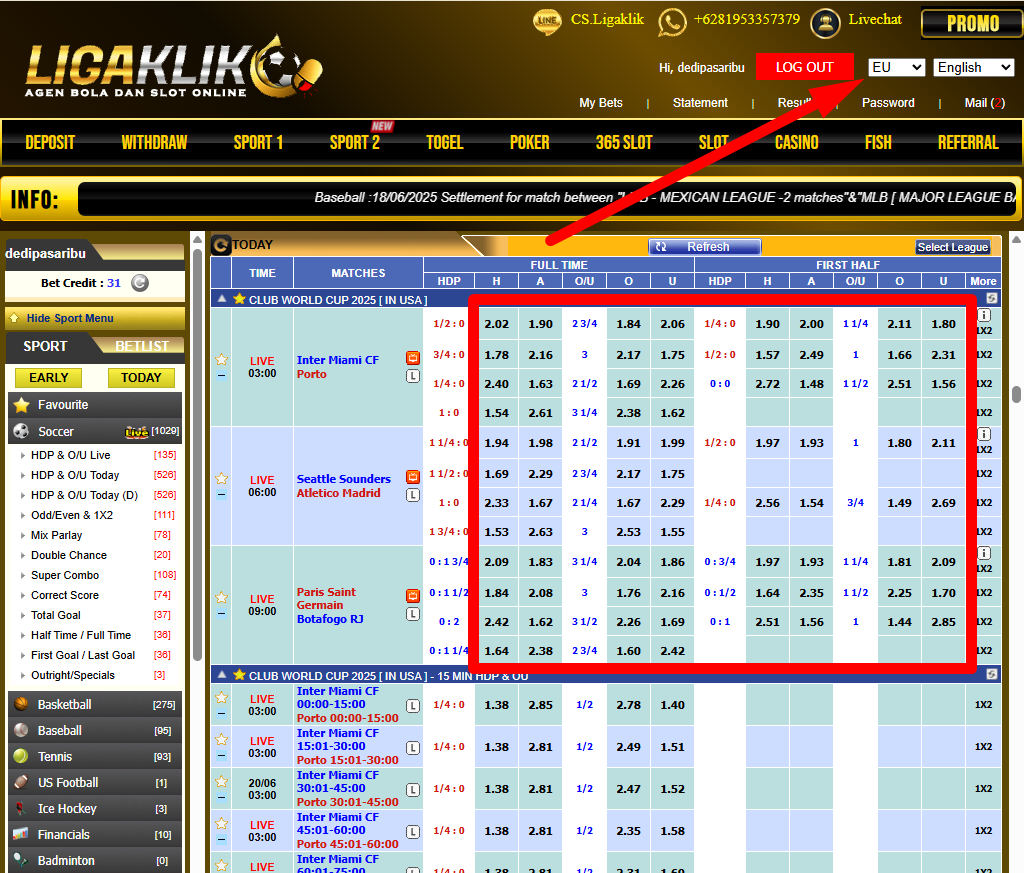Select the Basketball sport icon
Screen dimensions: 1024x873
21,704
